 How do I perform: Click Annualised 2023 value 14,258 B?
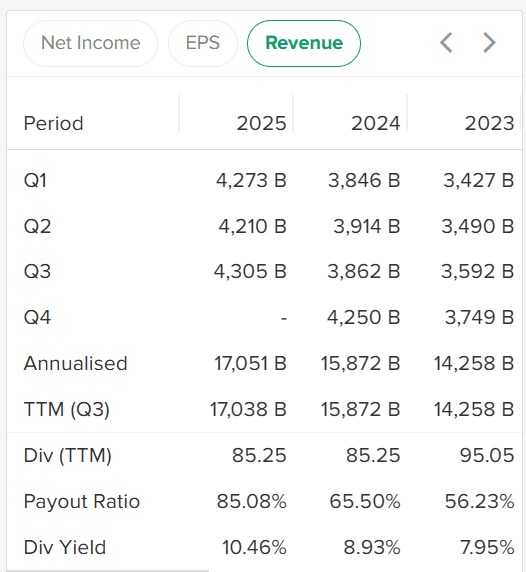[x=474, y=363]
